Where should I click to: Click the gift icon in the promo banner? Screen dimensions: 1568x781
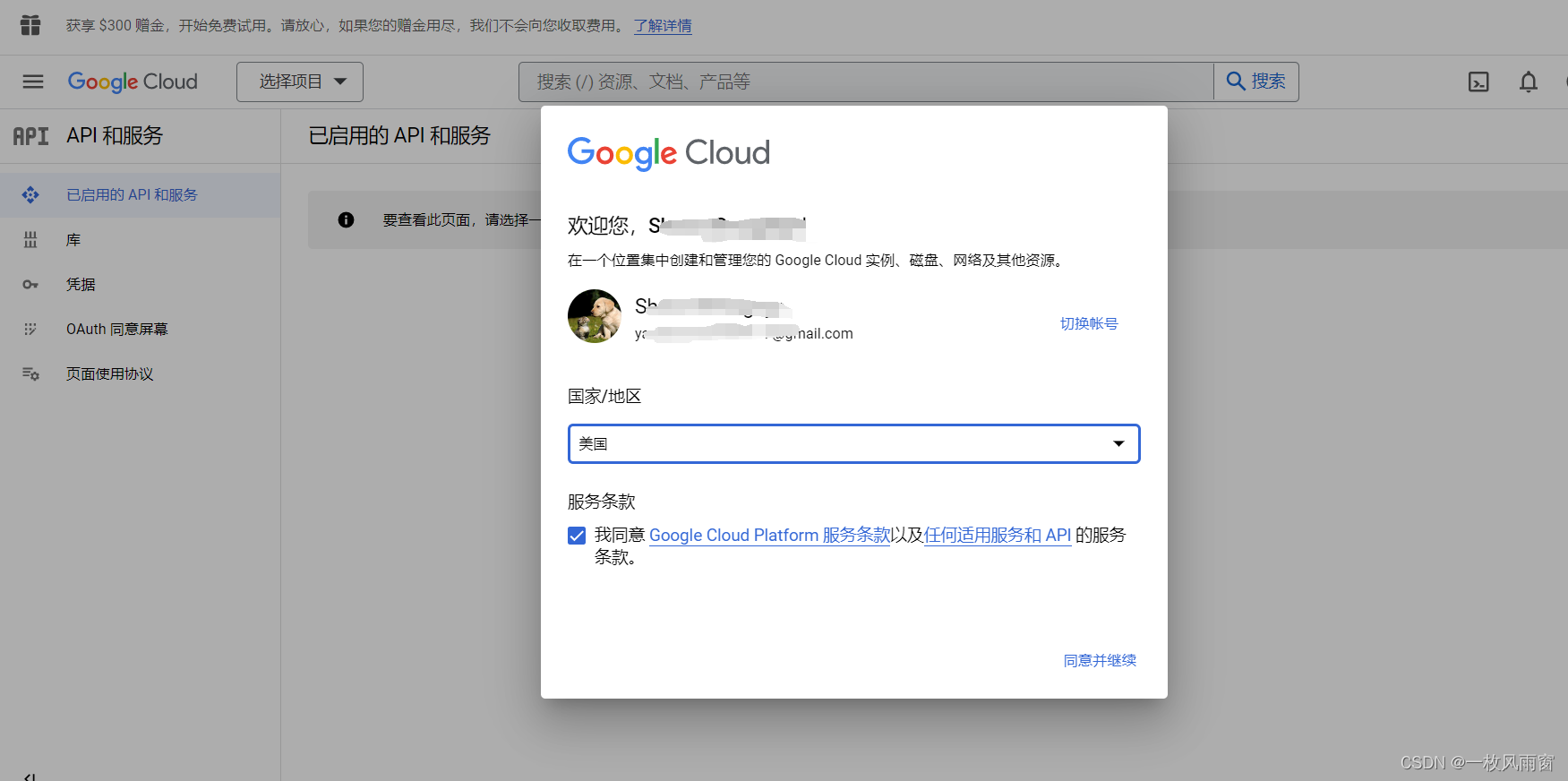point(30,25)
